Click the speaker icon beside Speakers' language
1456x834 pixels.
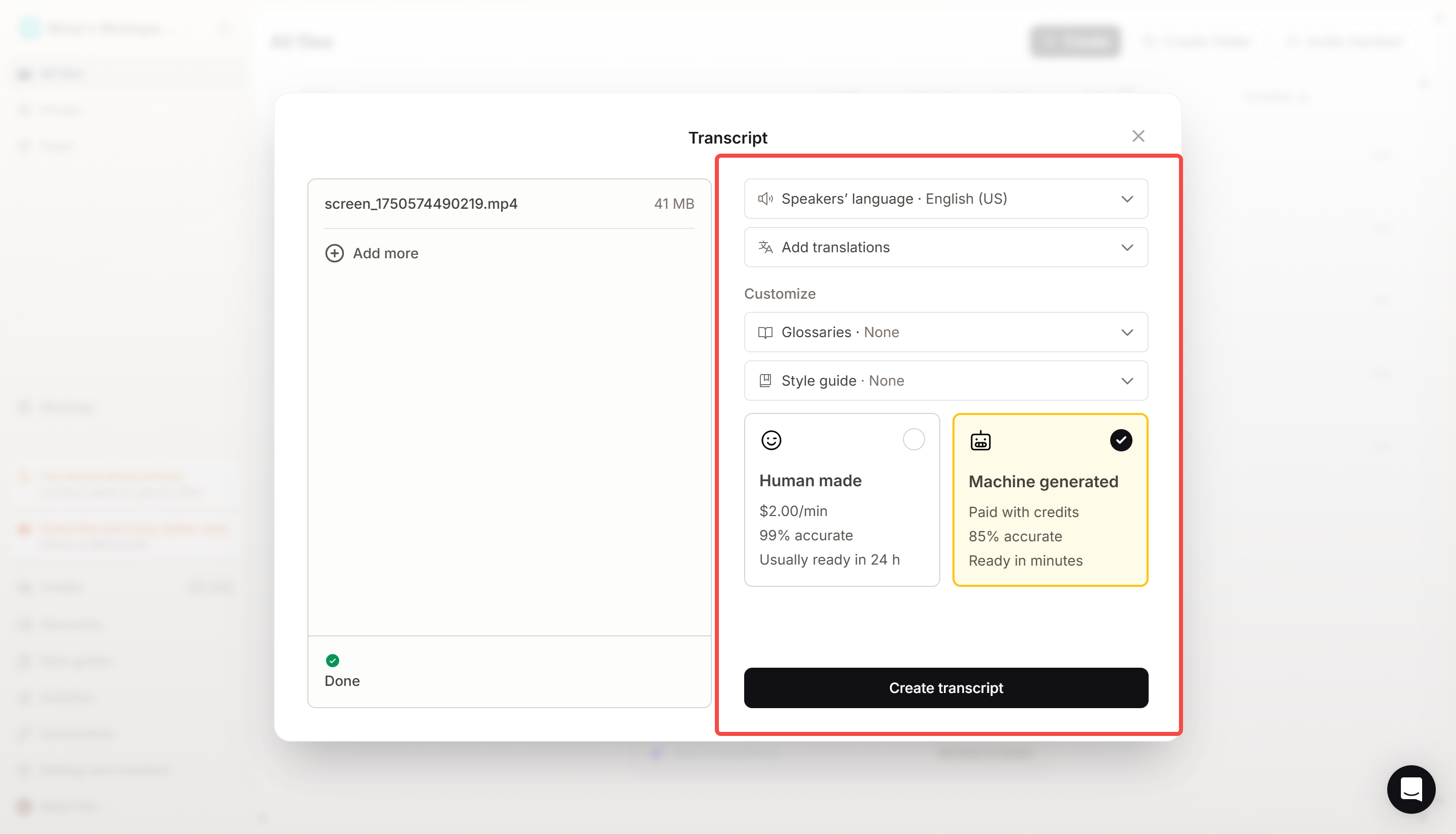(x=766, y=199)
